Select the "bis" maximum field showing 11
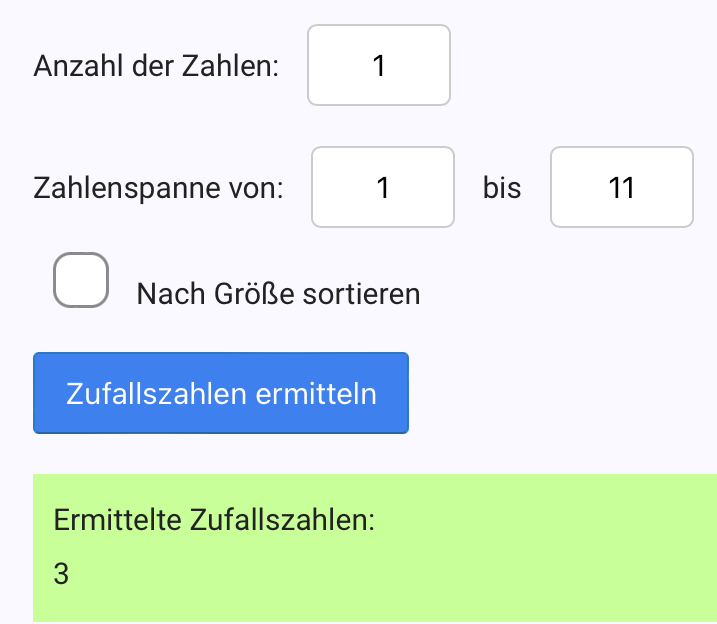The width and height of the screenshot is (717, 624). pyautogui.click(x=621, y=188)
